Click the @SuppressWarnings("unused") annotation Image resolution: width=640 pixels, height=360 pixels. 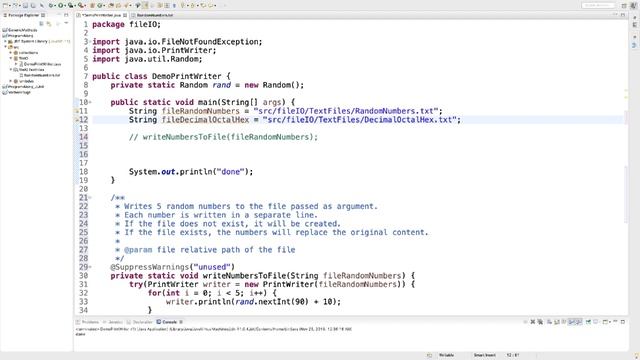173,267
